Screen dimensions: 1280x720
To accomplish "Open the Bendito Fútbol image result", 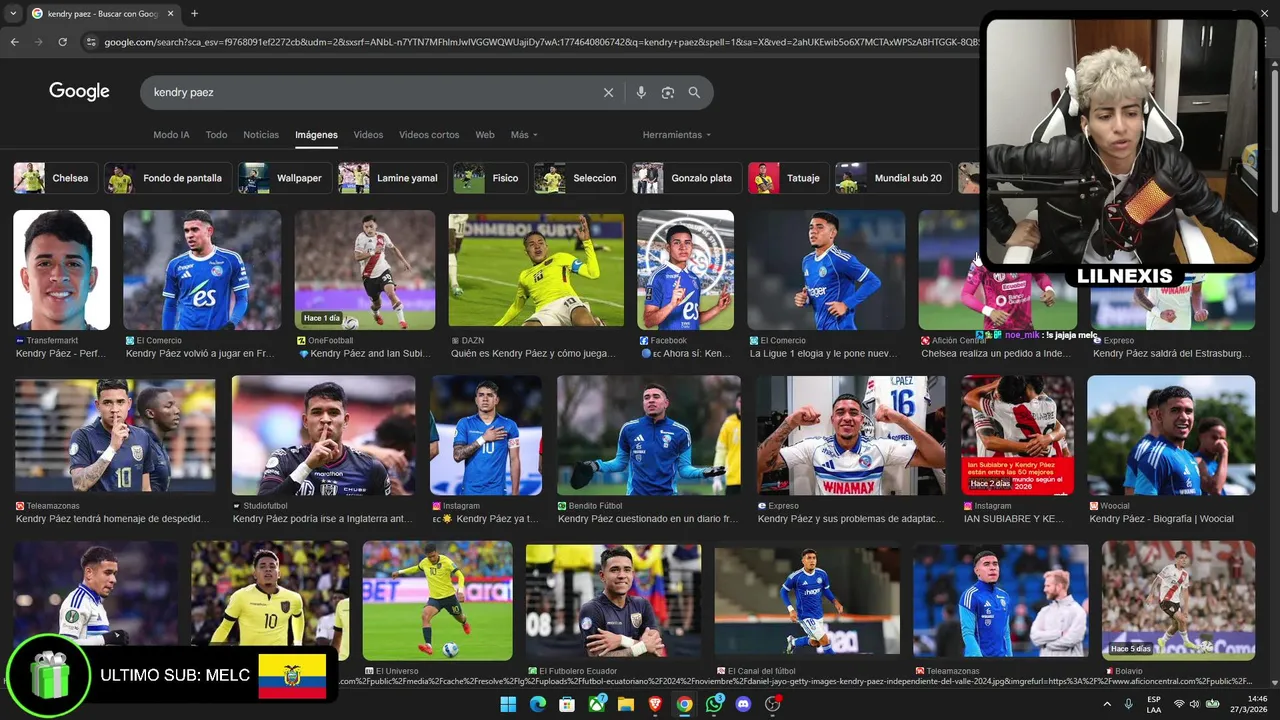I will point(649,435).
